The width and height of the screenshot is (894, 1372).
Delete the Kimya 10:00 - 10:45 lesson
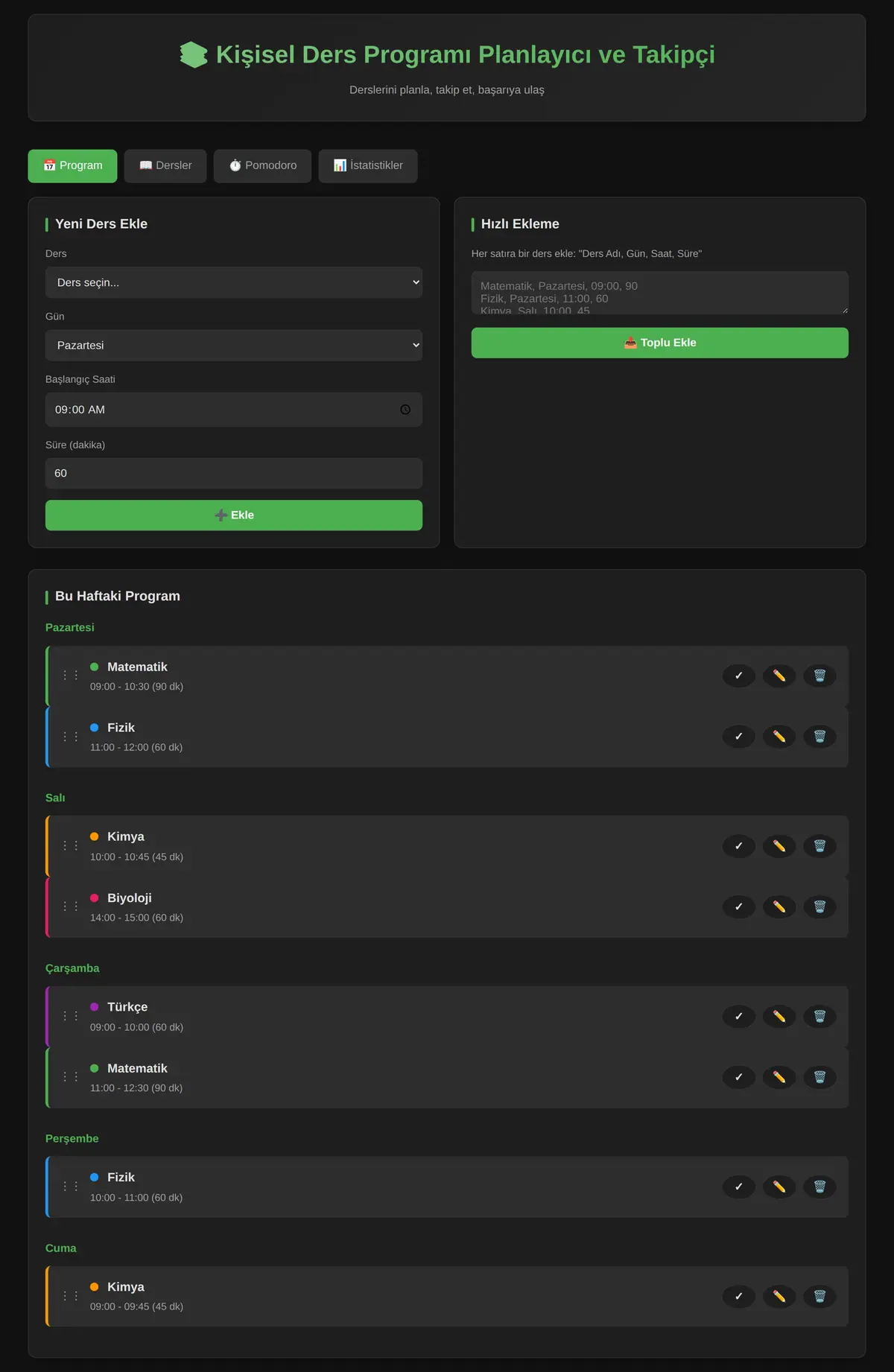(819, 846)
